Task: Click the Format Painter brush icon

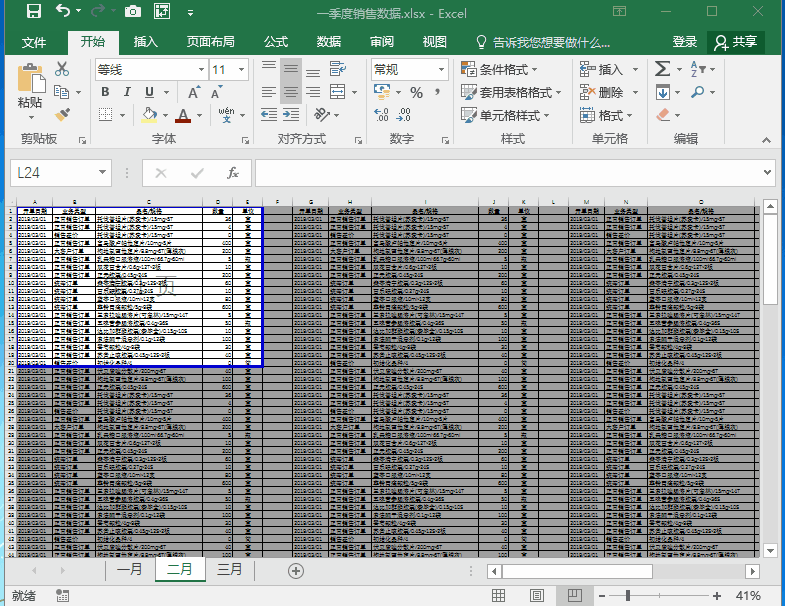Action: (62, 116)
